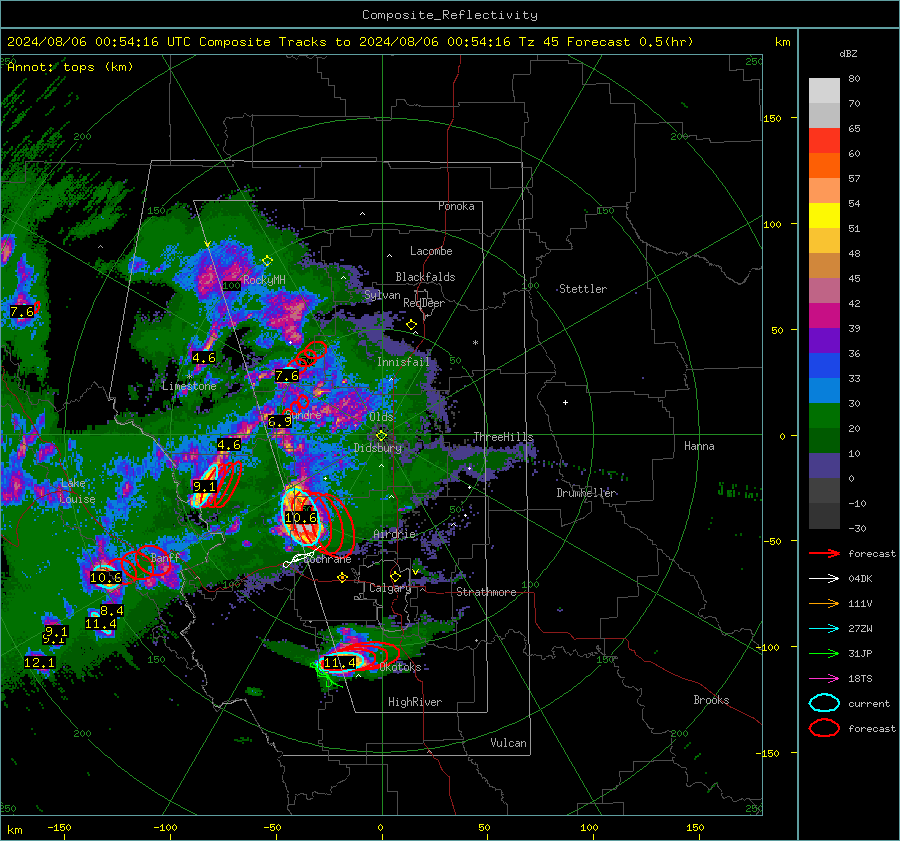Viewport: 900px width, 841px height.
Task: Click the 10.6 storm top left of Banff
Action: coord(106,577)
